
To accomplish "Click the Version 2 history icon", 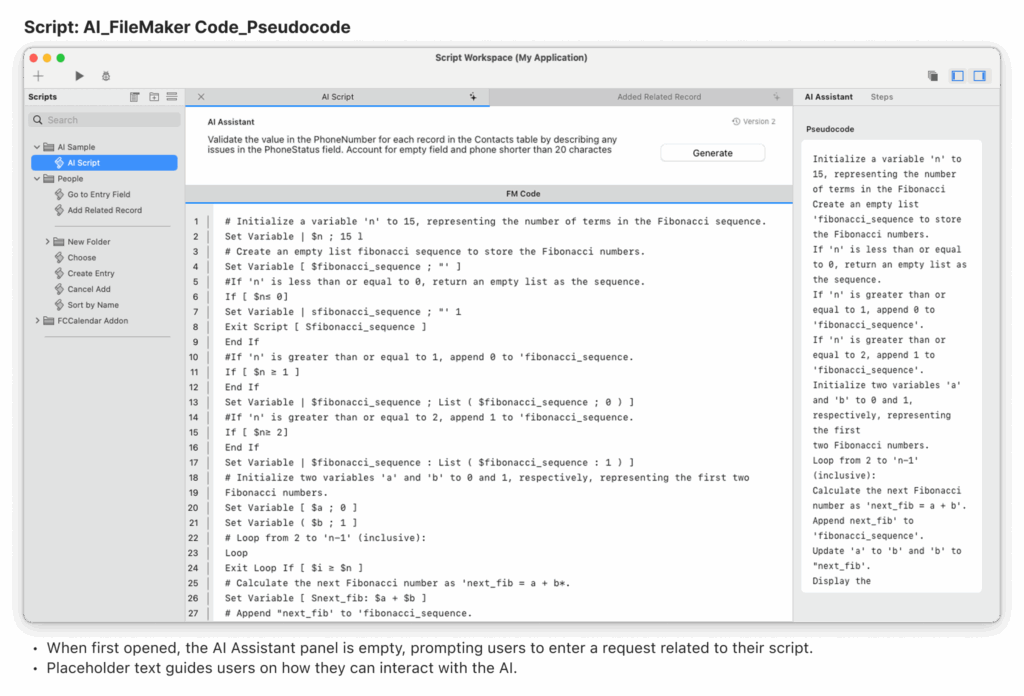I will pyautogui.click(x=736, y=122).
